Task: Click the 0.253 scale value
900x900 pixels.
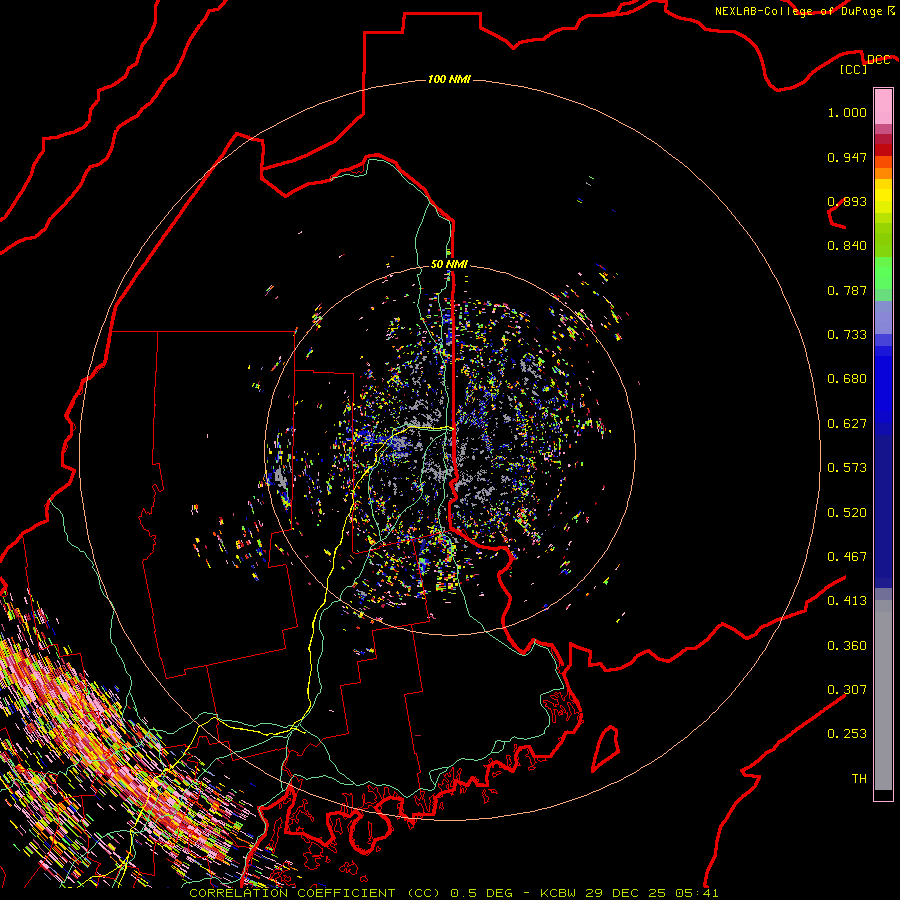Action: click(847, 734)
